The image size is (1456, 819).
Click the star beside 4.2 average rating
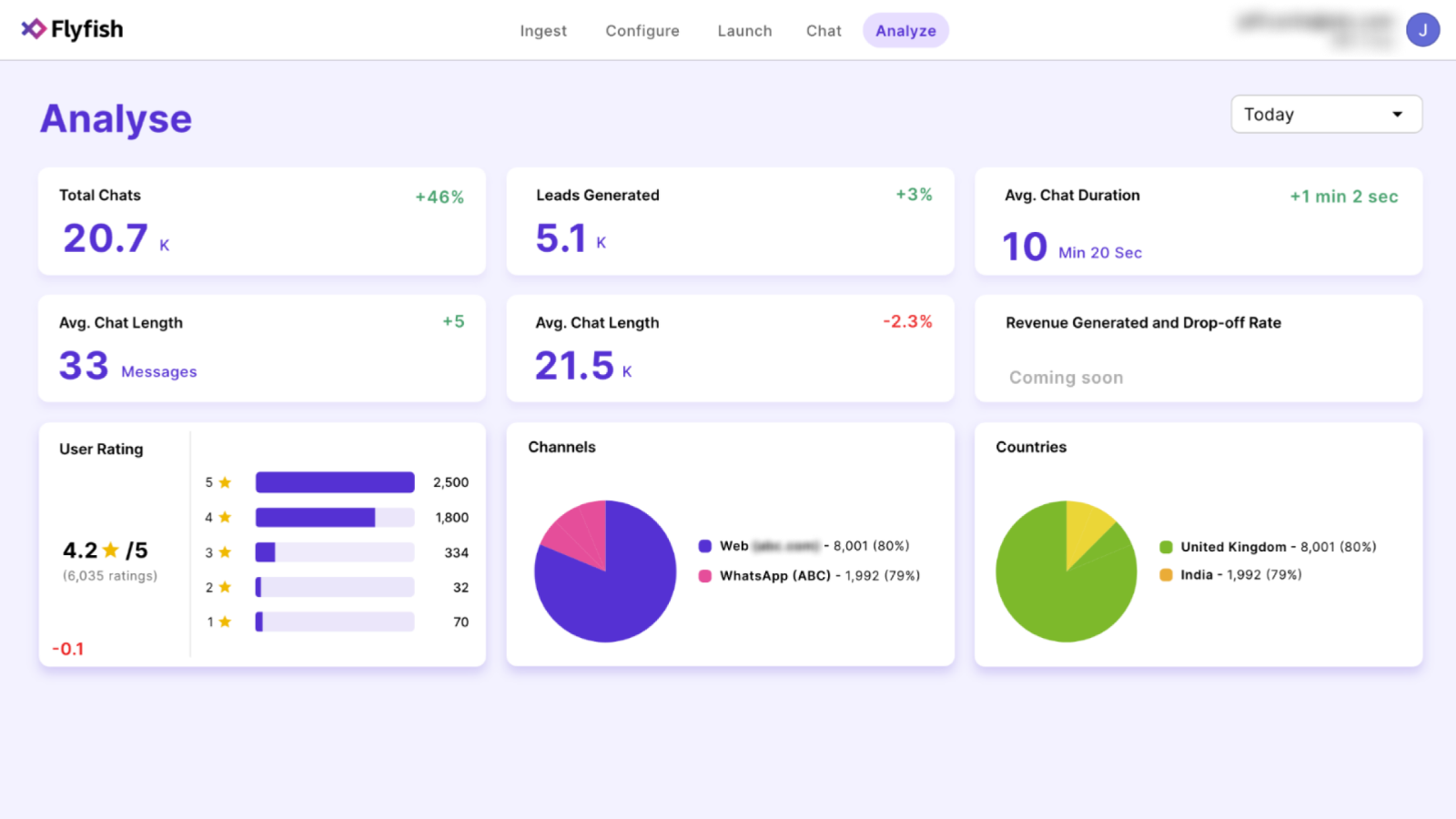(x=111, y=550)
